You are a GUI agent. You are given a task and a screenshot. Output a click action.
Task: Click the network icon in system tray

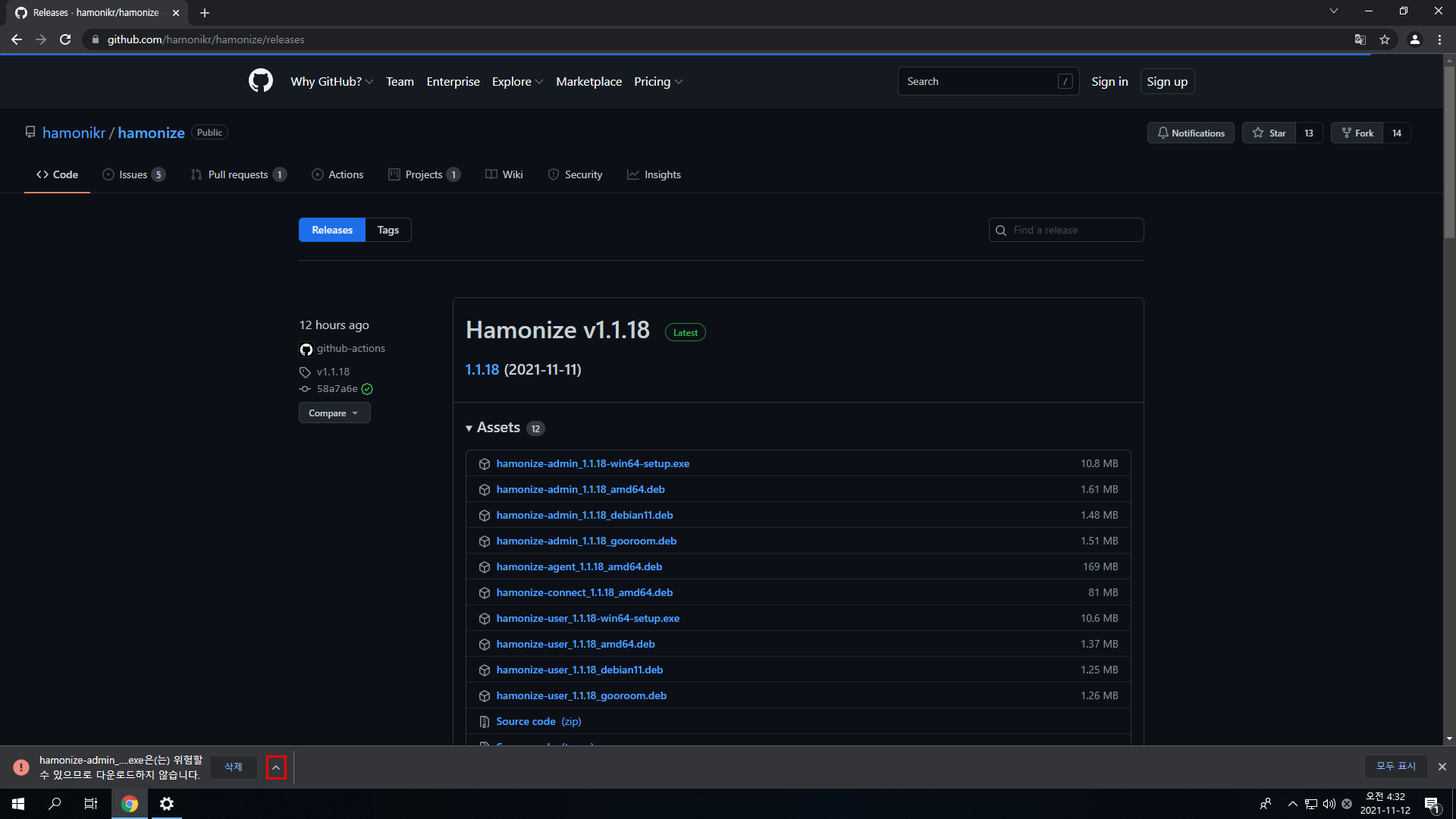(1311, 804)
